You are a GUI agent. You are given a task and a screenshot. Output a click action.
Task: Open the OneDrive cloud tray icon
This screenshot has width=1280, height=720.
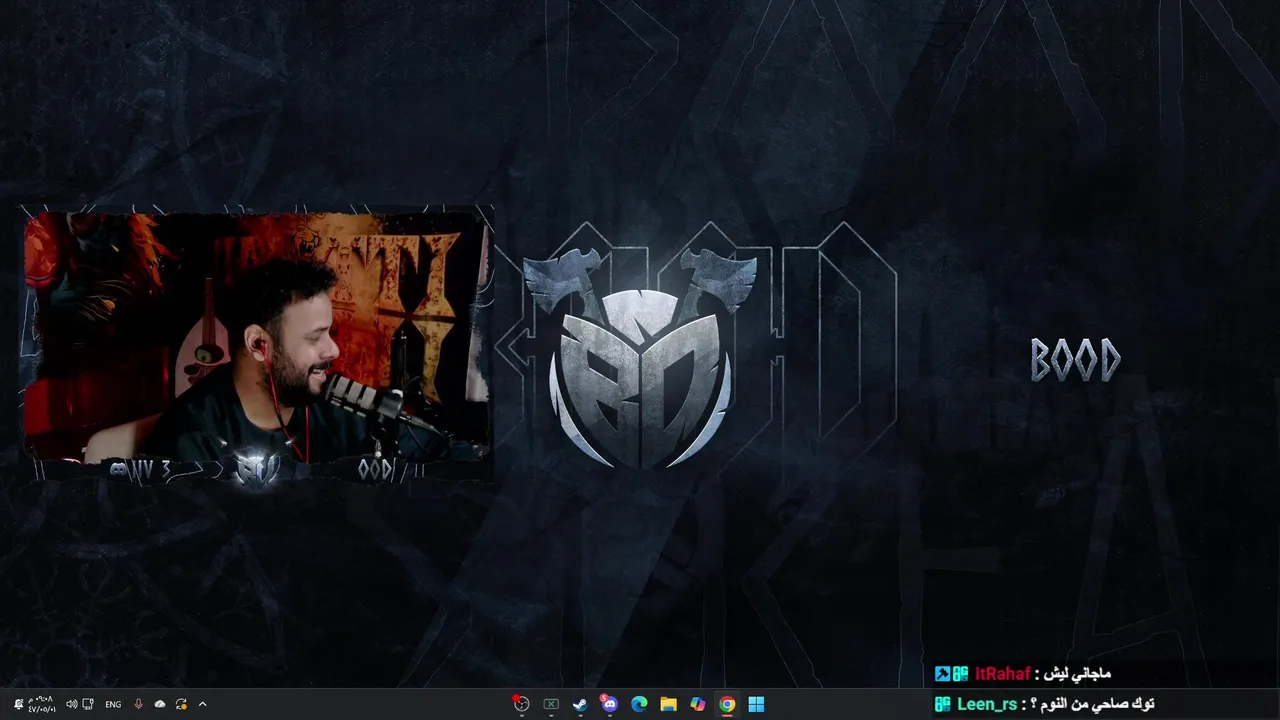coord(159,704)
